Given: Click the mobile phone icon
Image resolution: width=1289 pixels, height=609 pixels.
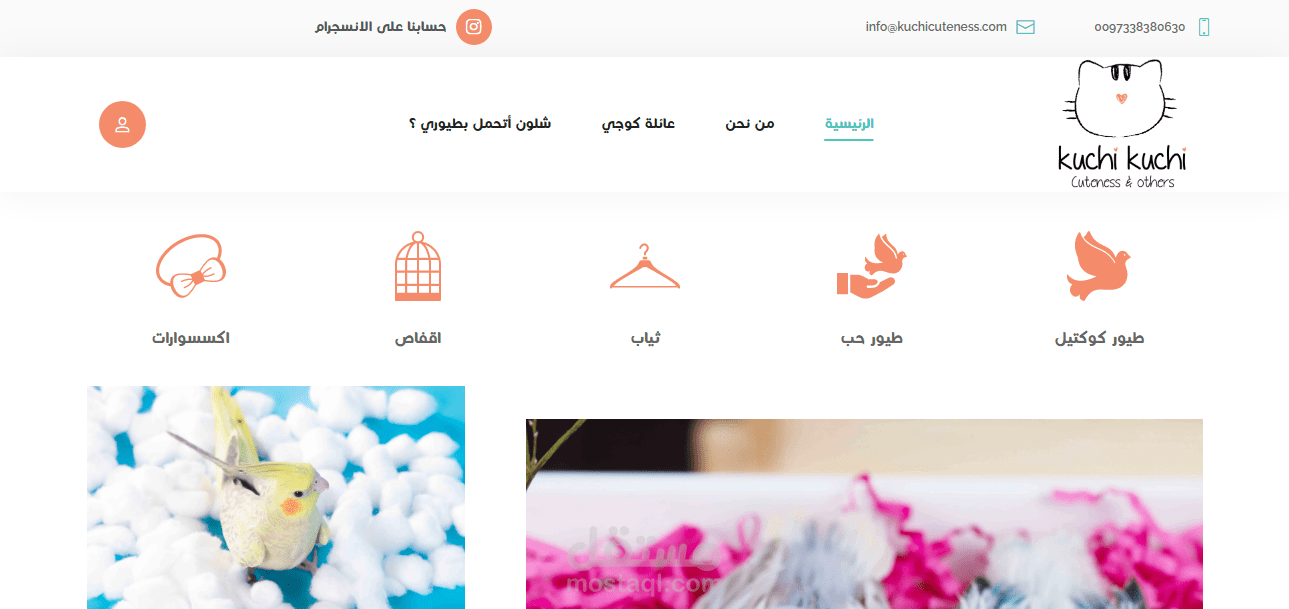Looking at the screenshot, I should (1204, 27).
